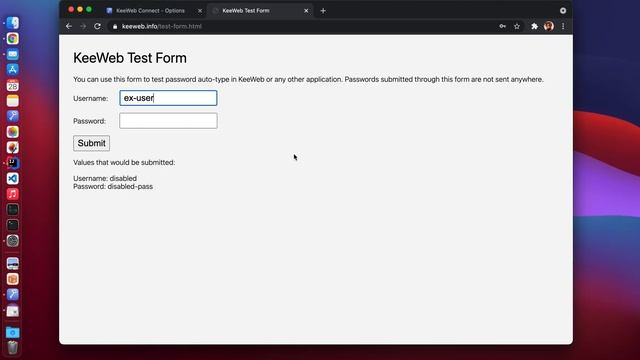Launch the App Store from the Dock
This screenshot has height=360, width=640.
13,69
